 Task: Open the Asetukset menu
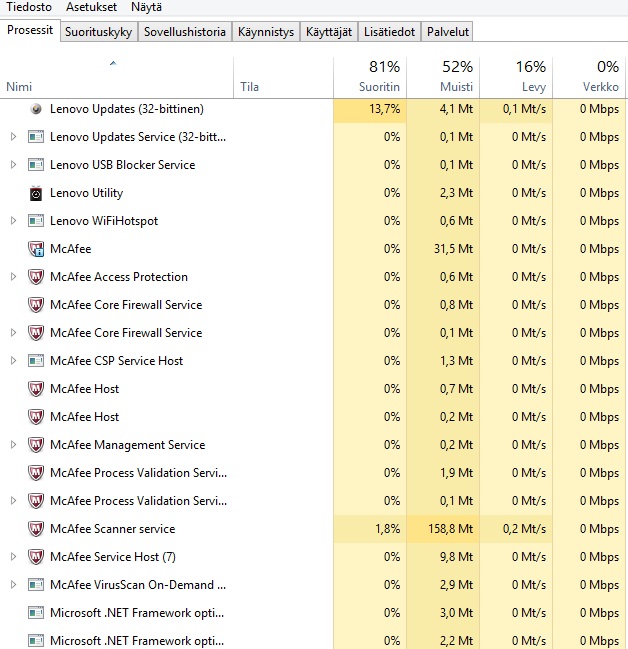pos(91,7)
